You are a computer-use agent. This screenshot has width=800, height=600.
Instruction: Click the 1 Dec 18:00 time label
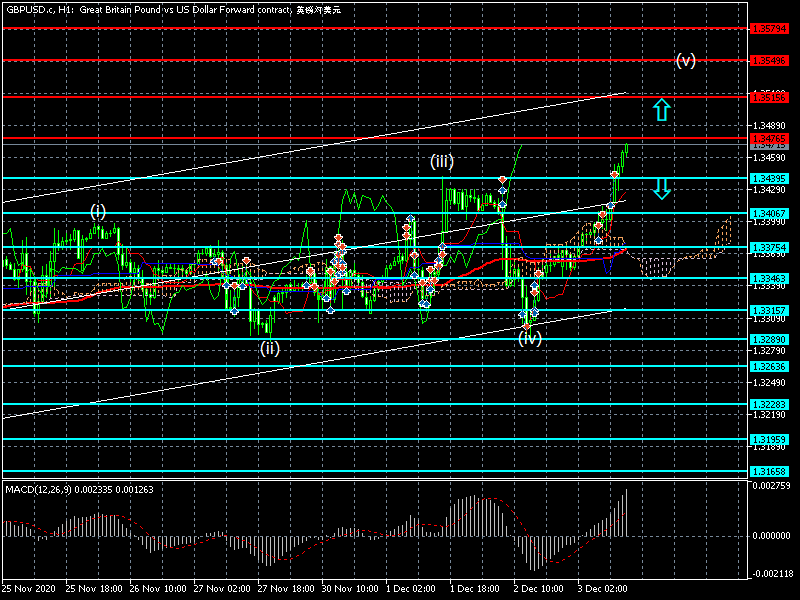[475, 589]
